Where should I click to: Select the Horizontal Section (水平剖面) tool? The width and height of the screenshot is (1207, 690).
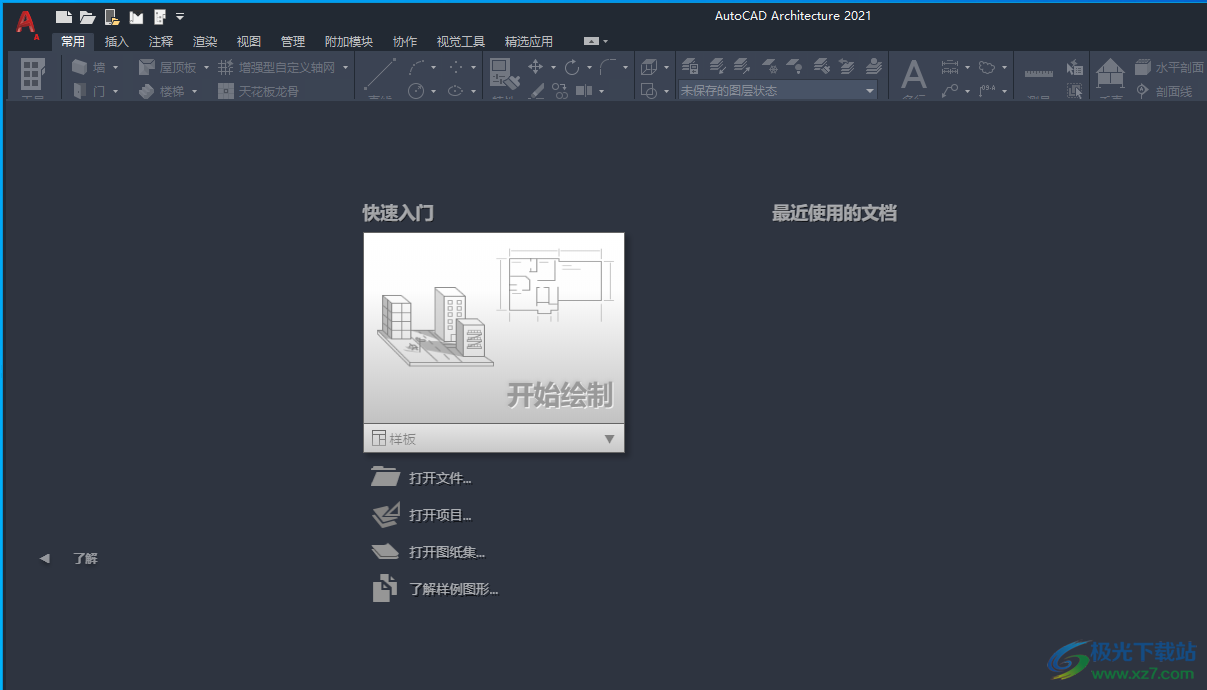point(1169,68)
